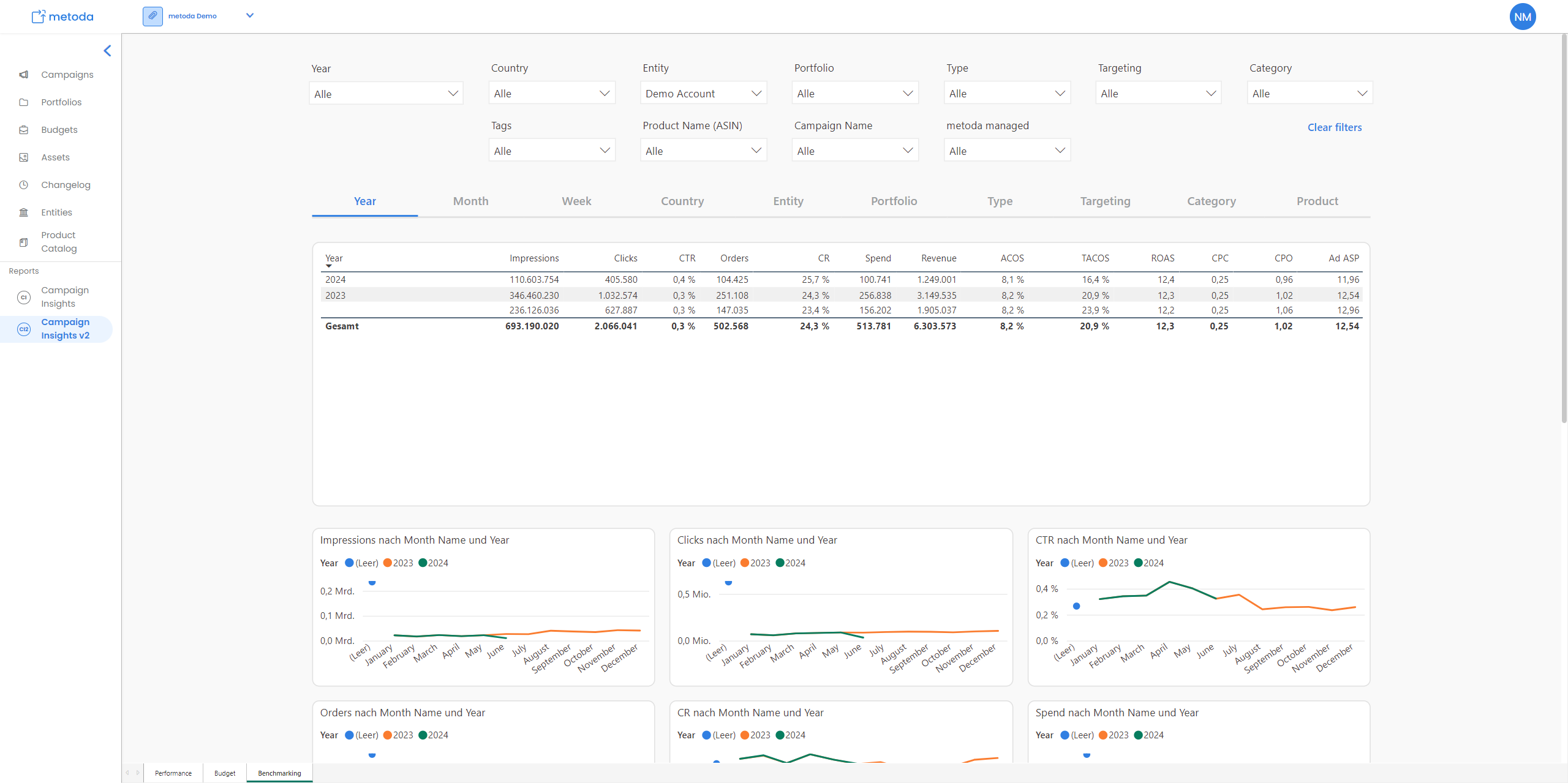Open Assets via sidebar icon

pyautogui.click(x=23, y=157)
